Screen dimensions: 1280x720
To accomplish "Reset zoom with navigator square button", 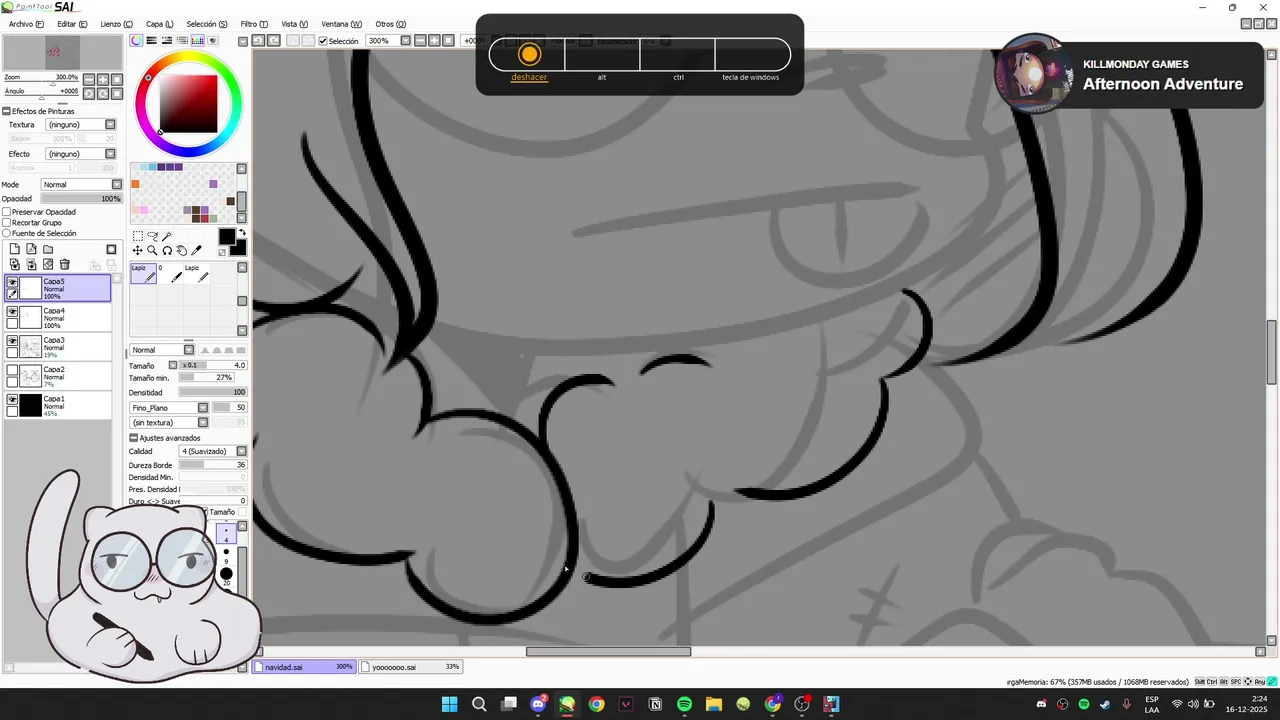I will [x=117, y=79].
